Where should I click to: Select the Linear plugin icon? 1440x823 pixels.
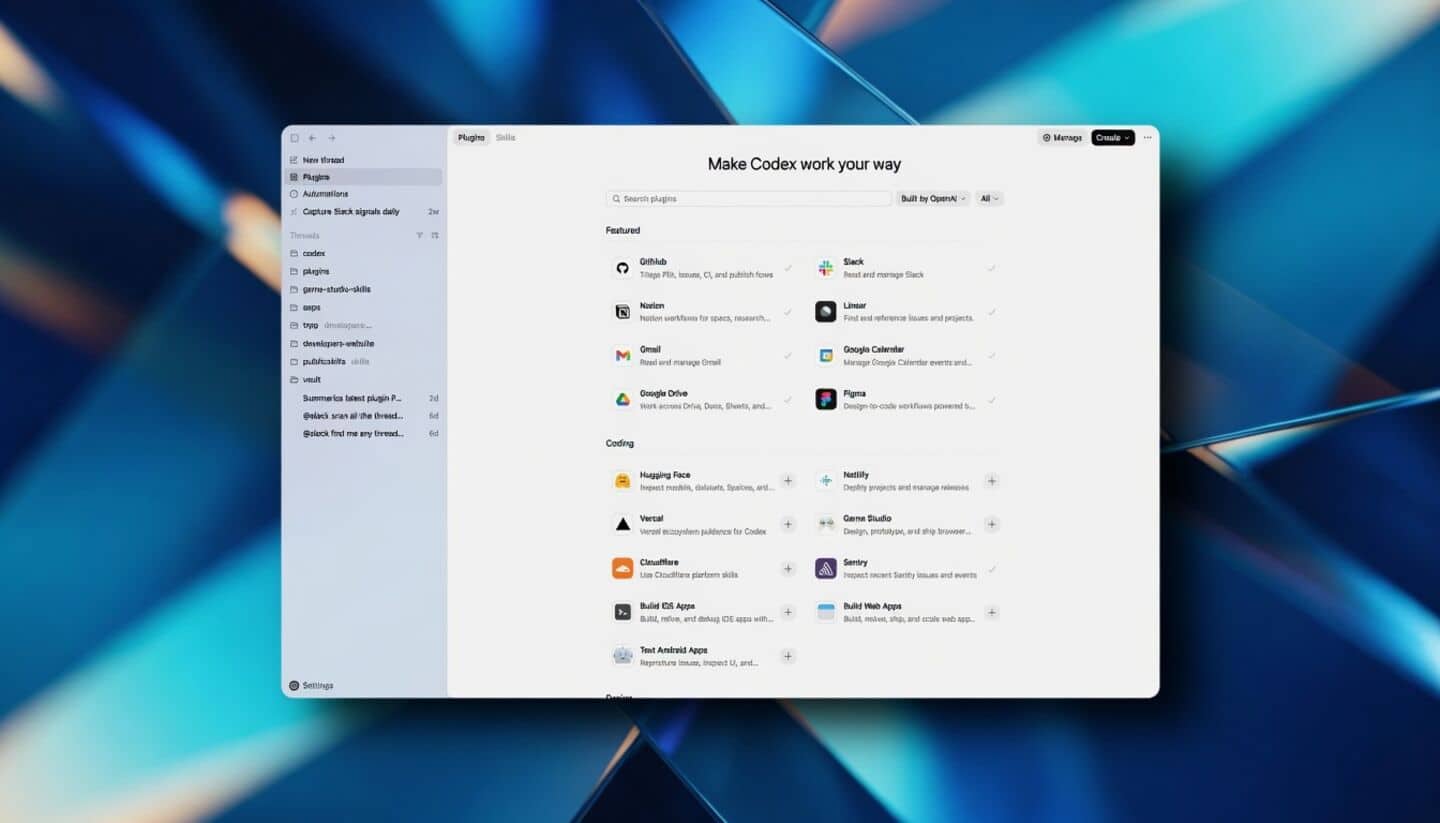825,312
